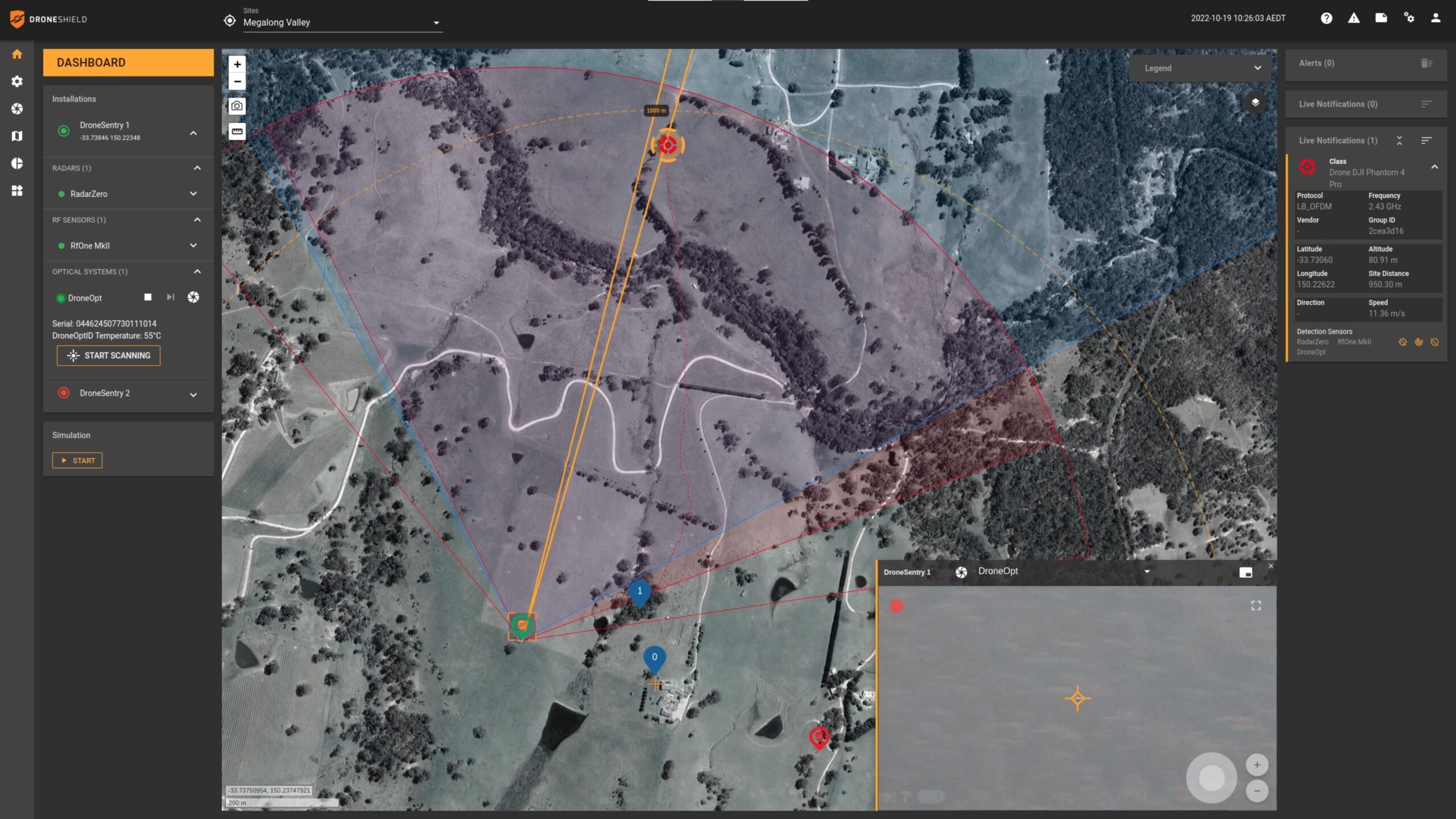Open the Dashboard home sidebar item
Image resolution: width=1456 pixels, height=819 pixels.
pos(17,54)
